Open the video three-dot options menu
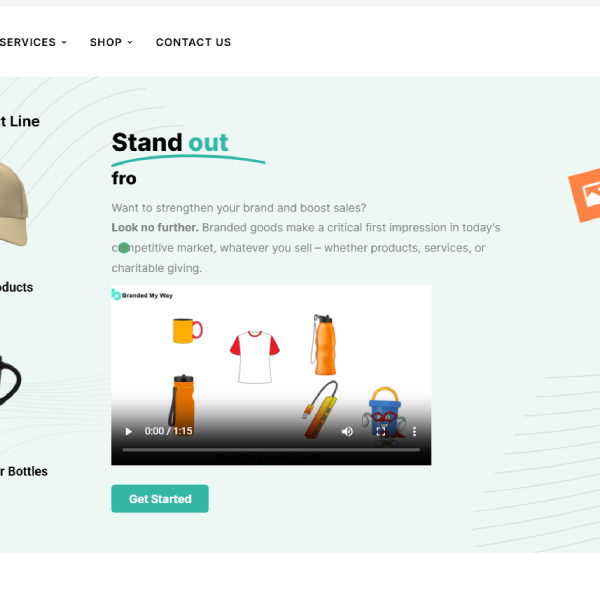The height and width of the screenshot is (600, 600). tap(414, 432)
